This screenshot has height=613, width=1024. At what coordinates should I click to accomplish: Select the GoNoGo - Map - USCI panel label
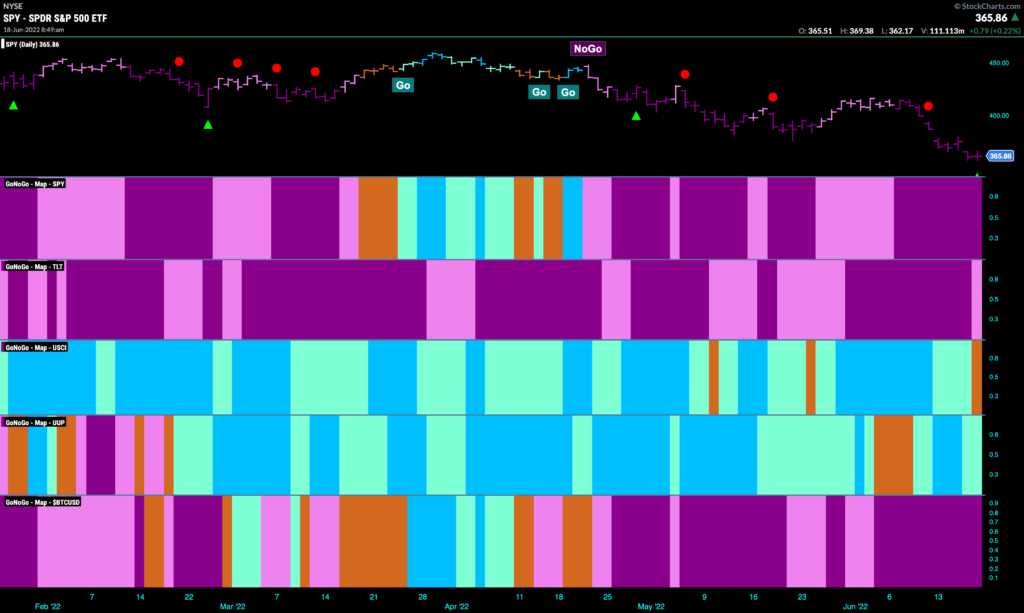35,347
